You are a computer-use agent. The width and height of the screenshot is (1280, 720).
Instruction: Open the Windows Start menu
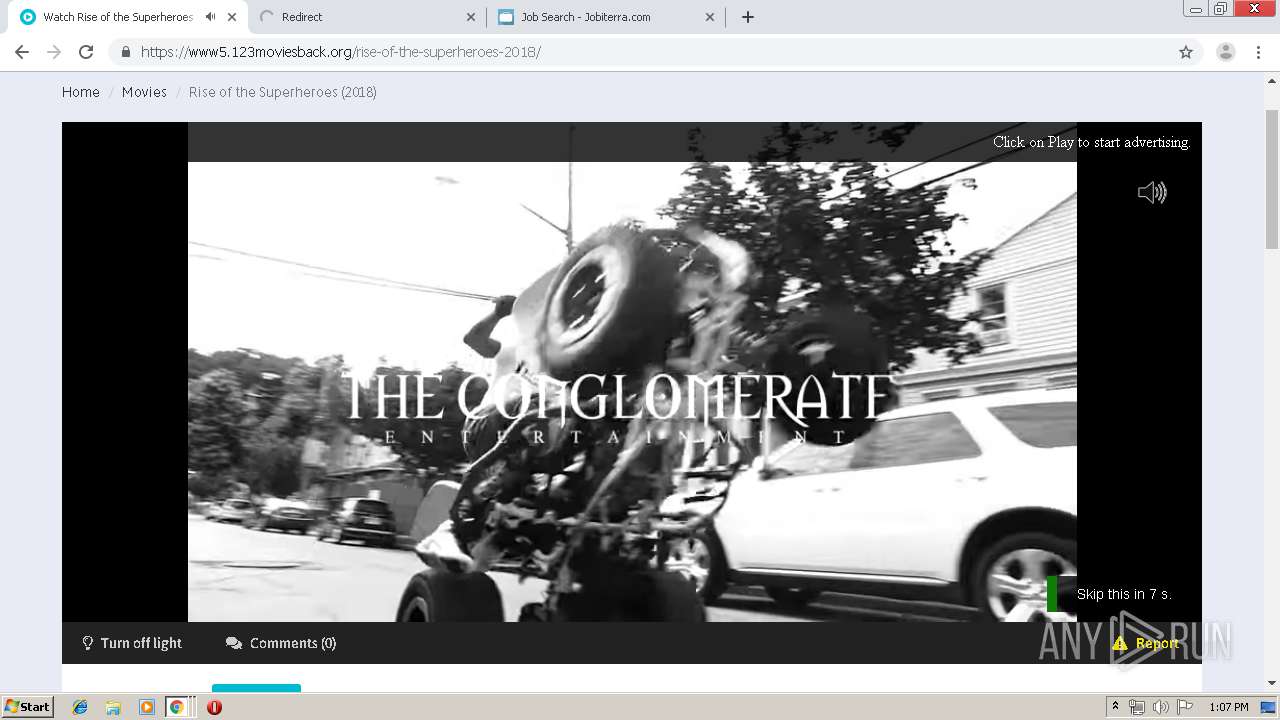(x=27, y=707)
